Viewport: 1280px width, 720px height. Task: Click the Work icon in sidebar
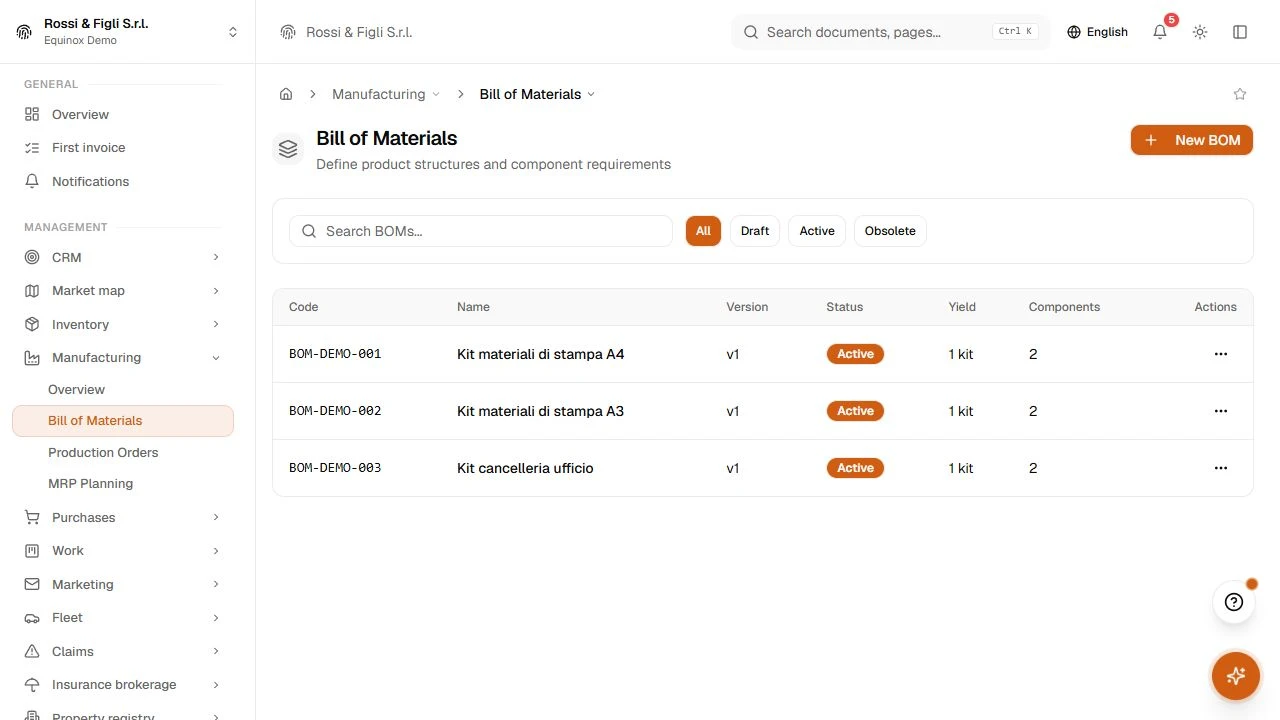tap(32, 551)
